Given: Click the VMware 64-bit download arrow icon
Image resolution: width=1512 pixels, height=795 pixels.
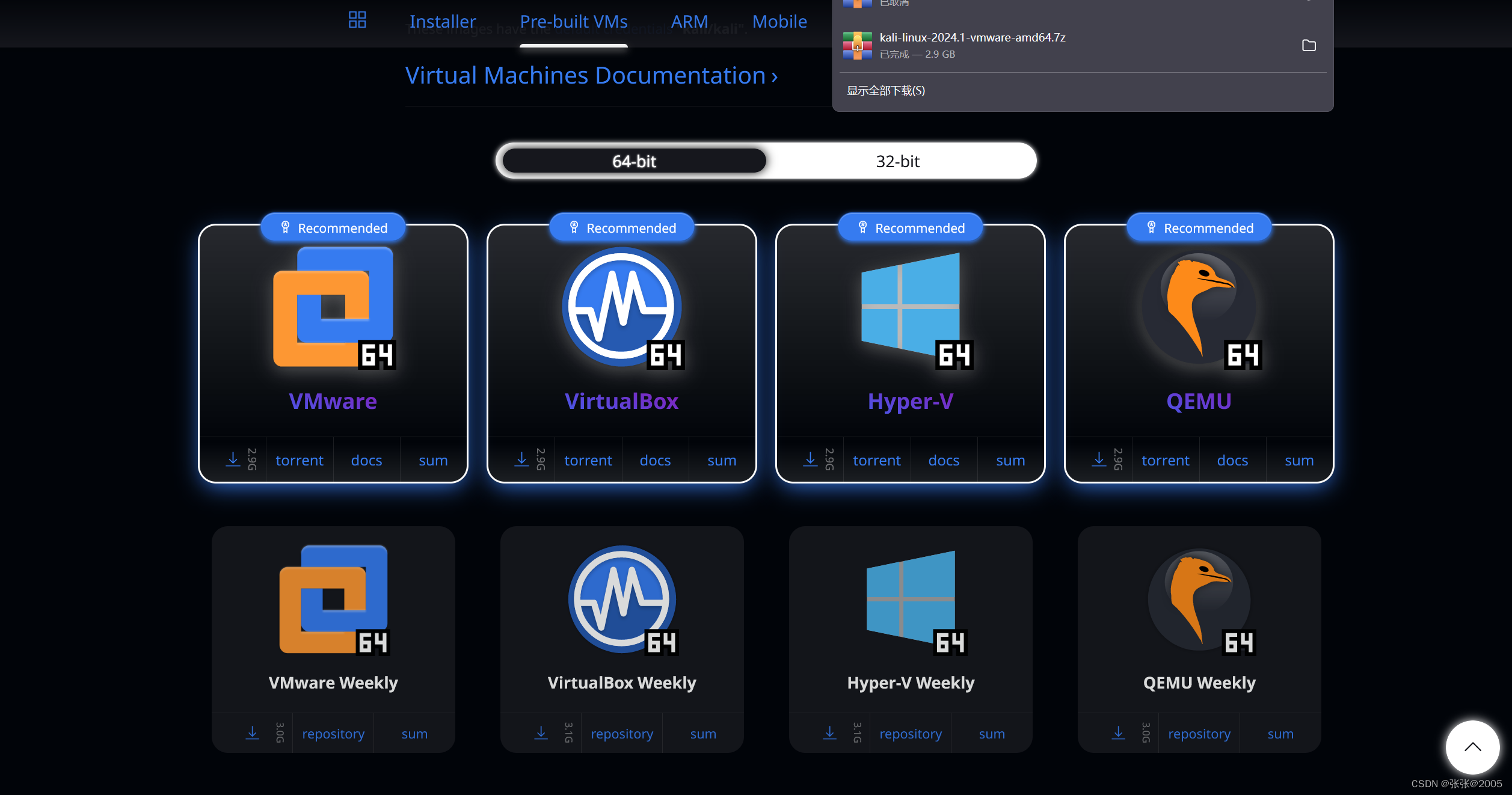Looking at the screenshot, I should point(233,459).
